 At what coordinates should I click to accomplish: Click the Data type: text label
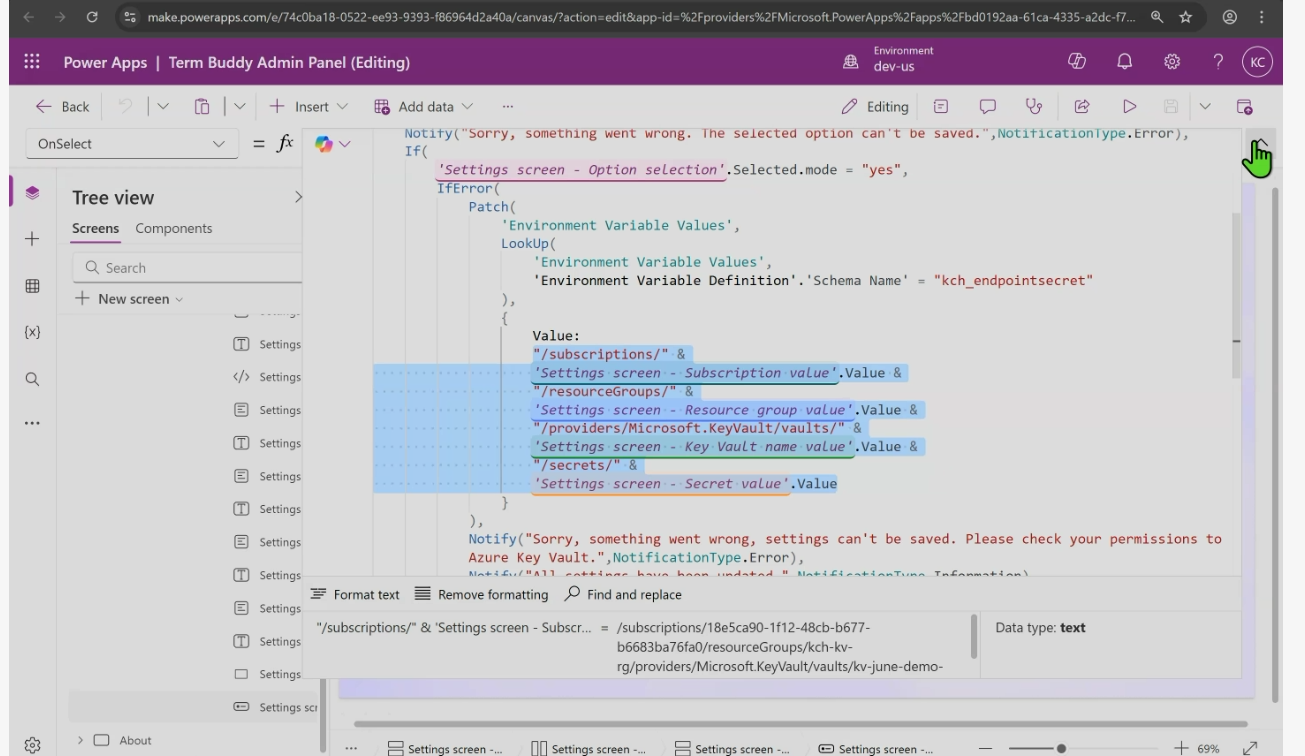[1040, 628]
